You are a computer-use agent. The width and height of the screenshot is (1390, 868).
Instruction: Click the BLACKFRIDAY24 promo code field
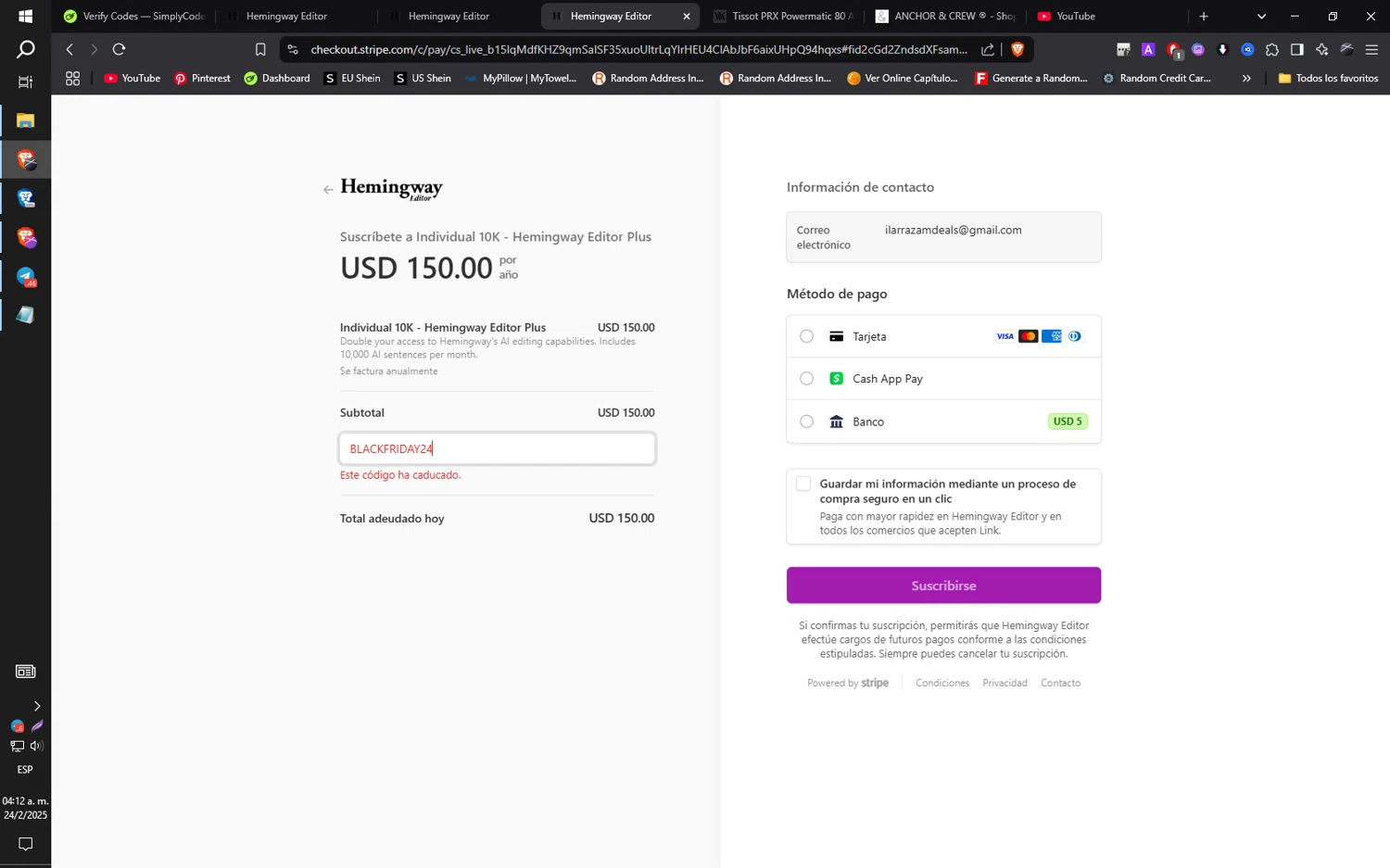(497, 448)
